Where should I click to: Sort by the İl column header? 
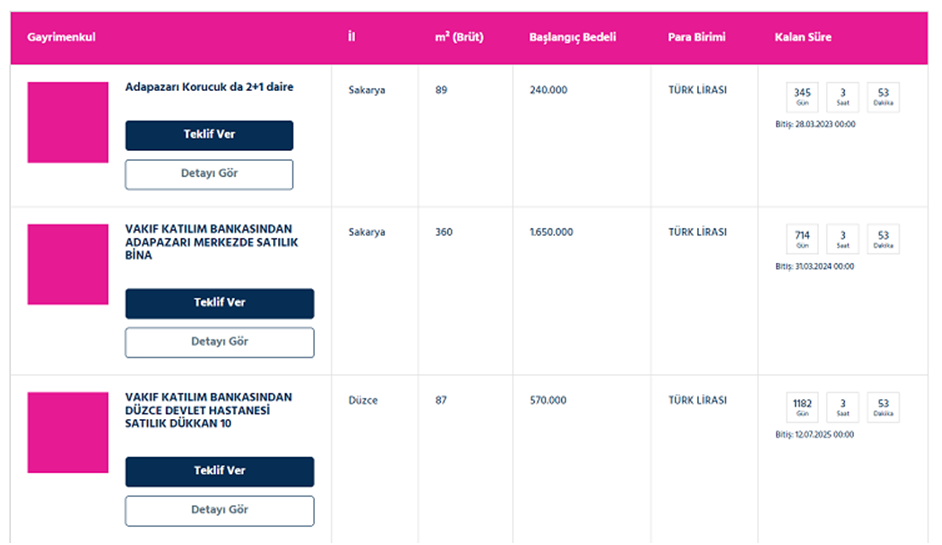351,37
